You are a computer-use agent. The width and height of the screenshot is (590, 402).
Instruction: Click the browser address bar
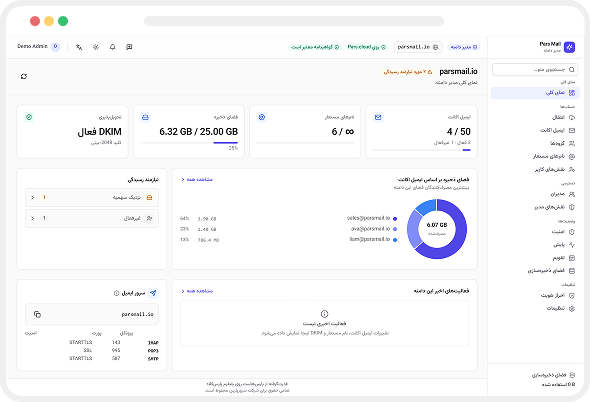coord(294,21)
